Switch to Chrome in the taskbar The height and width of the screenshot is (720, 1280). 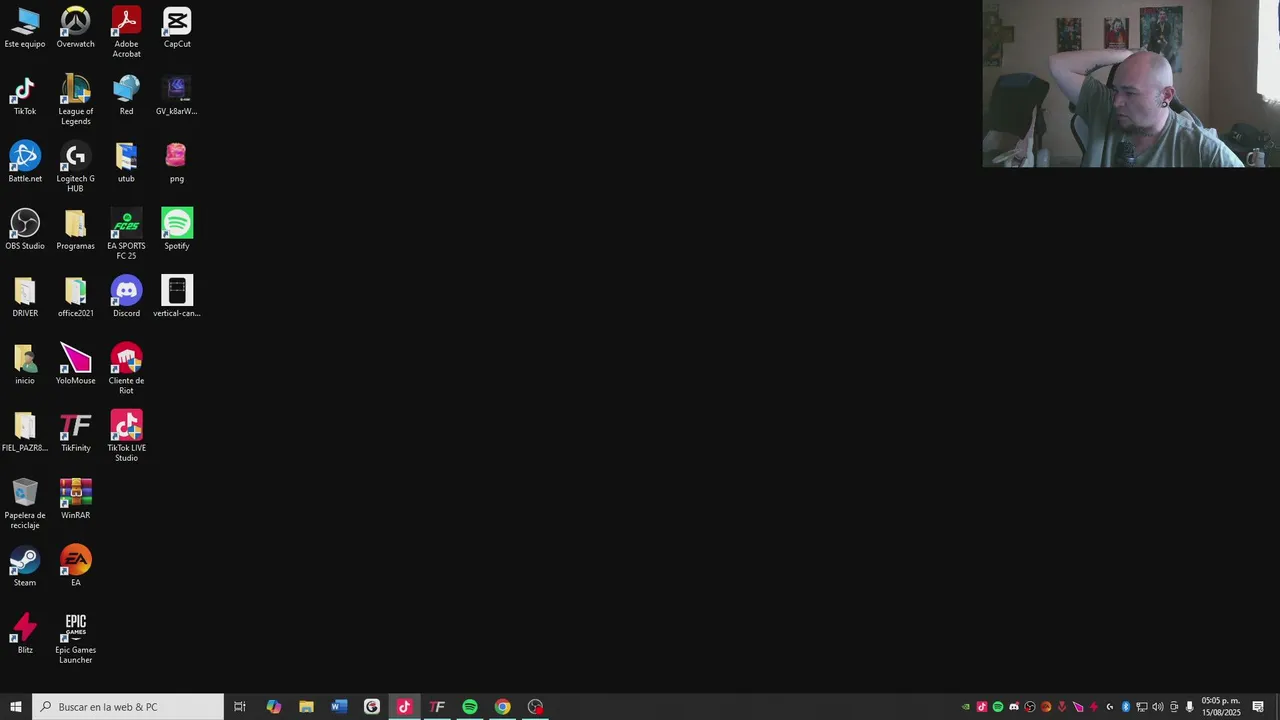click(x=503, y=707)
